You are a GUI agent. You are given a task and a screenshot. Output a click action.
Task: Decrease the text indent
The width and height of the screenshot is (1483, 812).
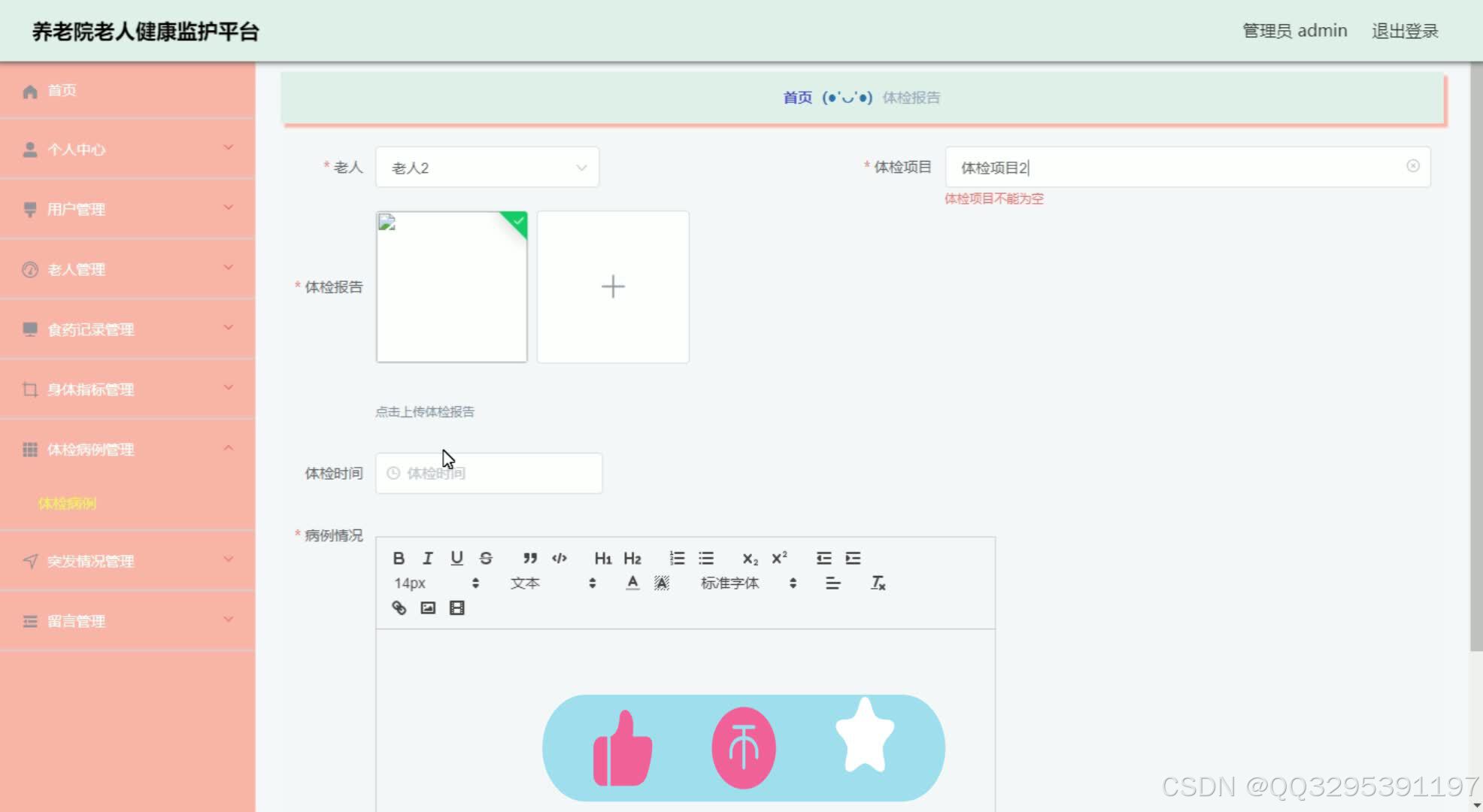pos(823,558)
